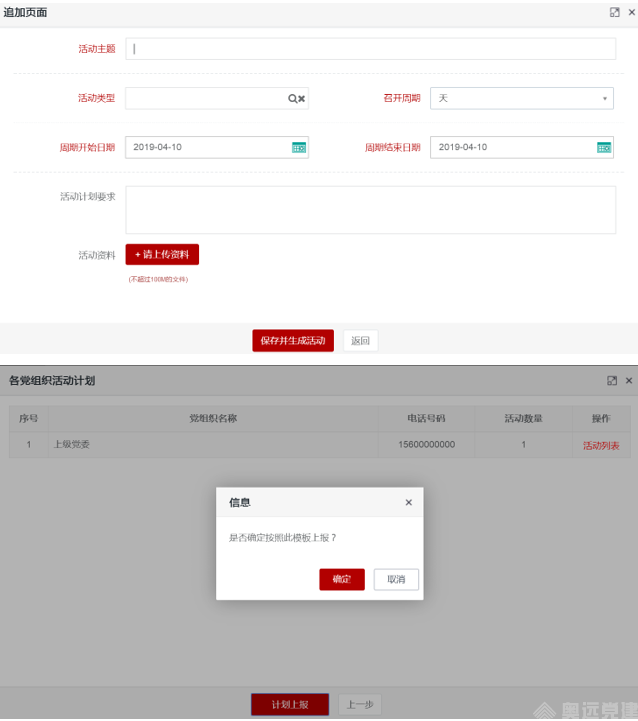
Task: Click the 电话号码 column header
Action: (426, 418)
